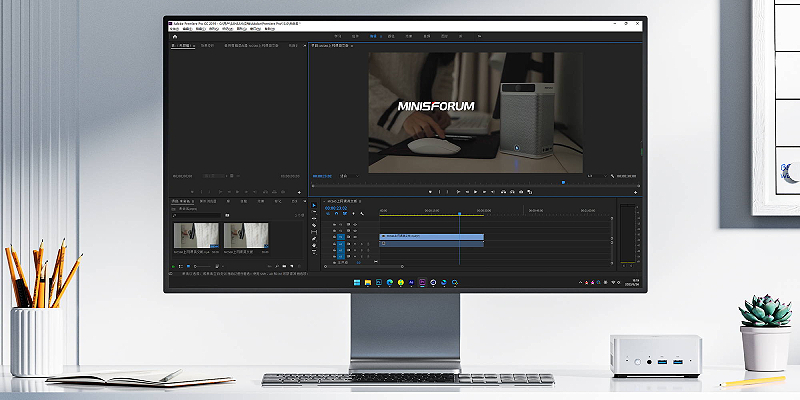Select the Selection arrow tool
The height and width of the screenshot is (400, 800).
[x=314, y=207]
